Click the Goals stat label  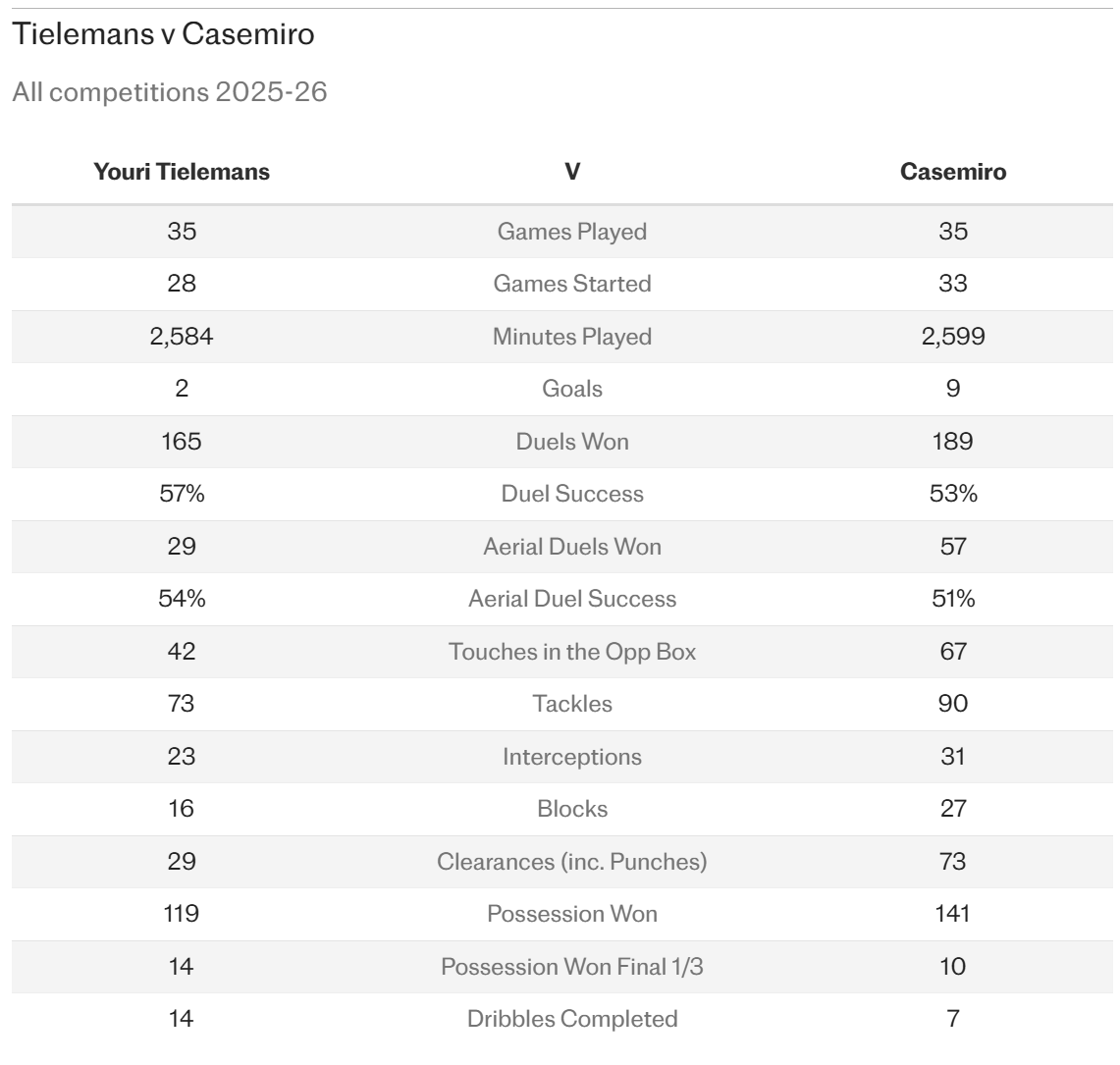[572, 389]
